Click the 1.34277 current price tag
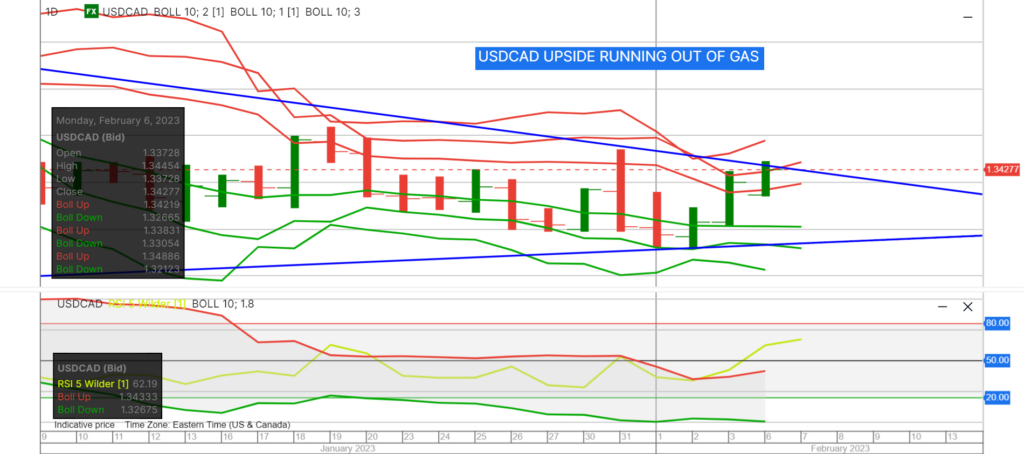Screen dimensions: 1024x454 coord(1002,170)
